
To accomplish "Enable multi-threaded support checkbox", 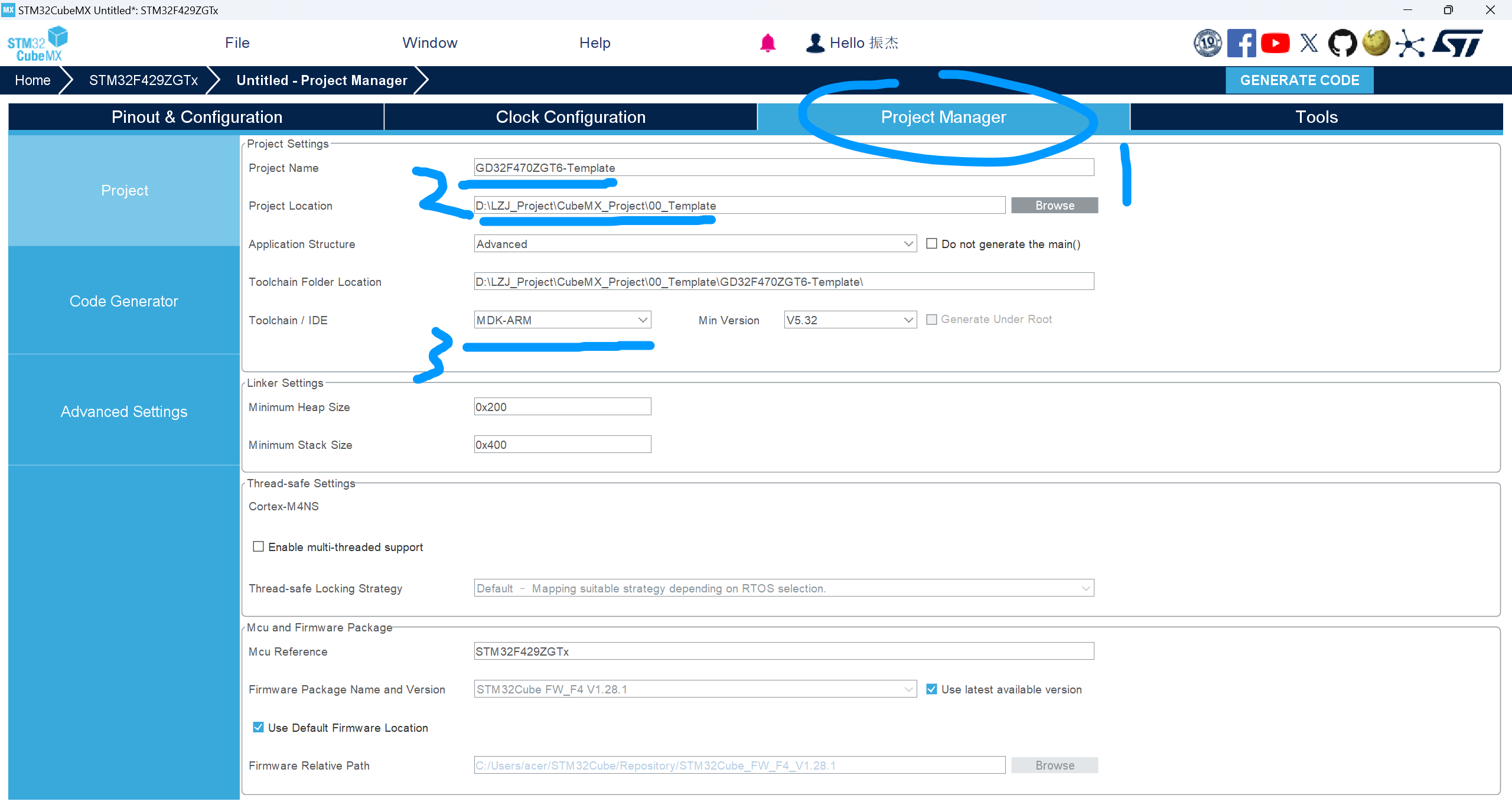I will pyautogui.click(x=258, y=546).
